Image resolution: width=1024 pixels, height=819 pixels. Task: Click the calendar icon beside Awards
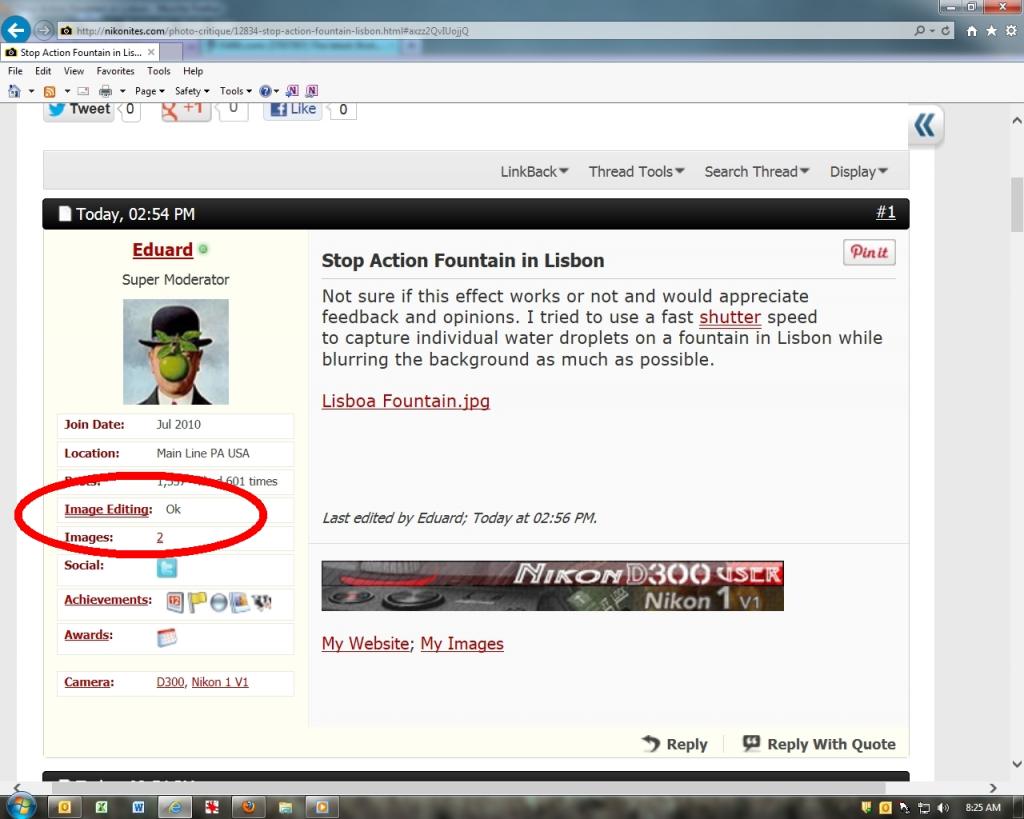pyautogui.click(x=167, y=637)
